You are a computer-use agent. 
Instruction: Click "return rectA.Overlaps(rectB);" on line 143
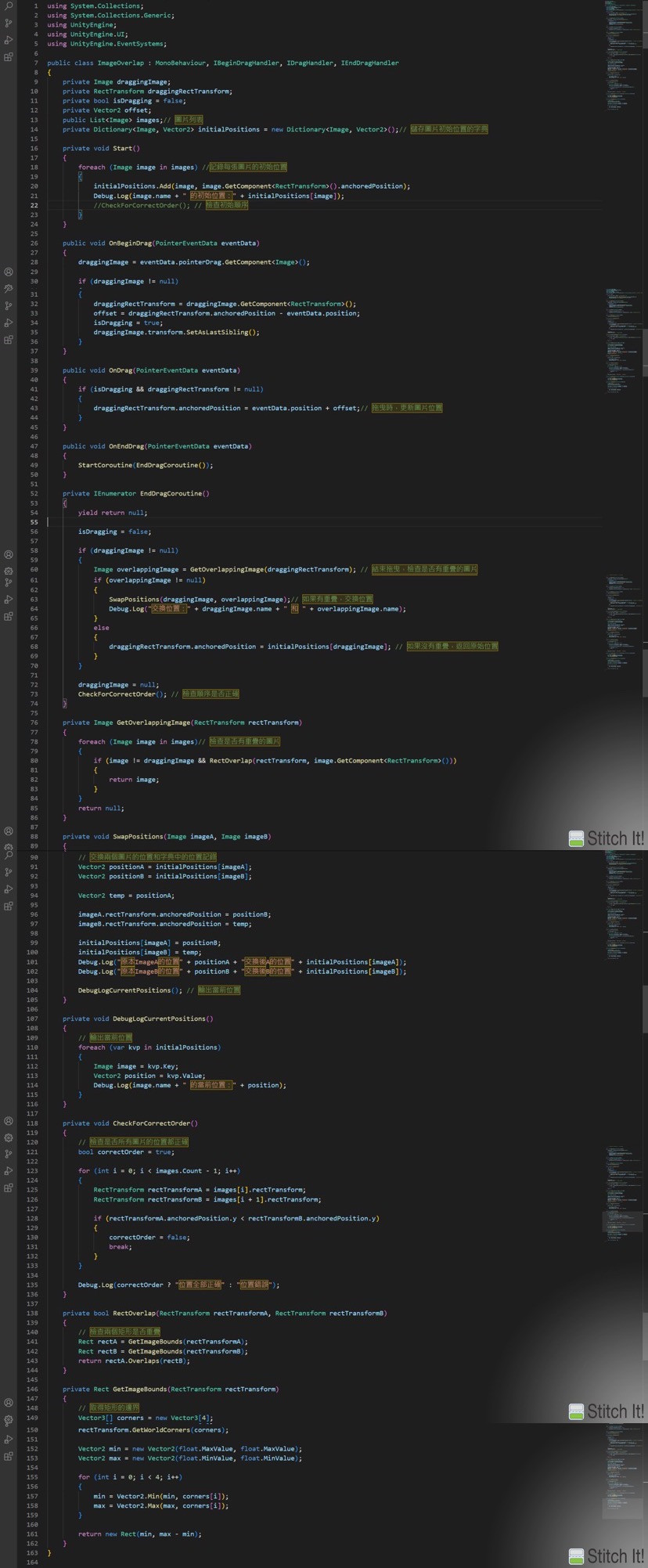pyautogui.click(x=134, y=1361)
